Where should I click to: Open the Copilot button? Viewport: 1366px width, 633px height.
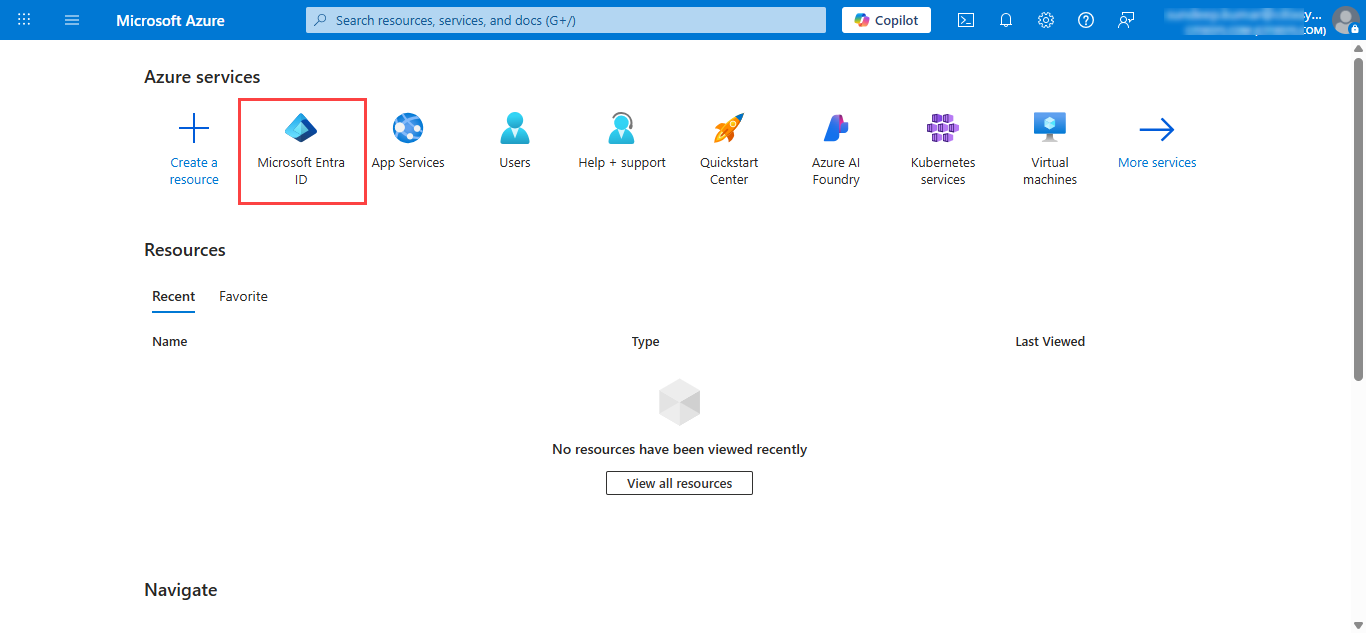click(886, 20)
